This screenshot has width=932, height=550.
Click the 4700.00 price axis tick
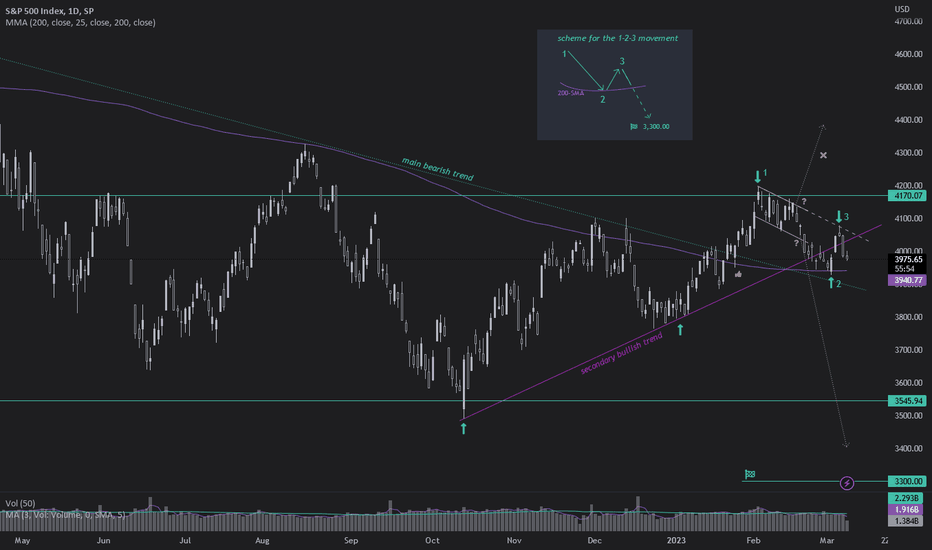tap(908, 21)
